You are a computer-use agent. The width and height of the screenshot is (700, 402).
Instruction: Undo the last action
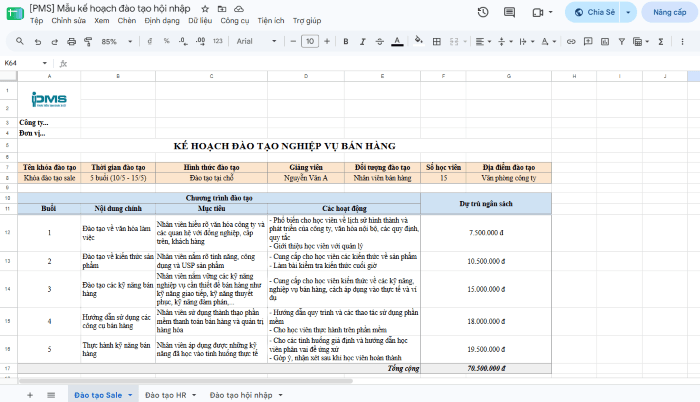pos(38,42)
